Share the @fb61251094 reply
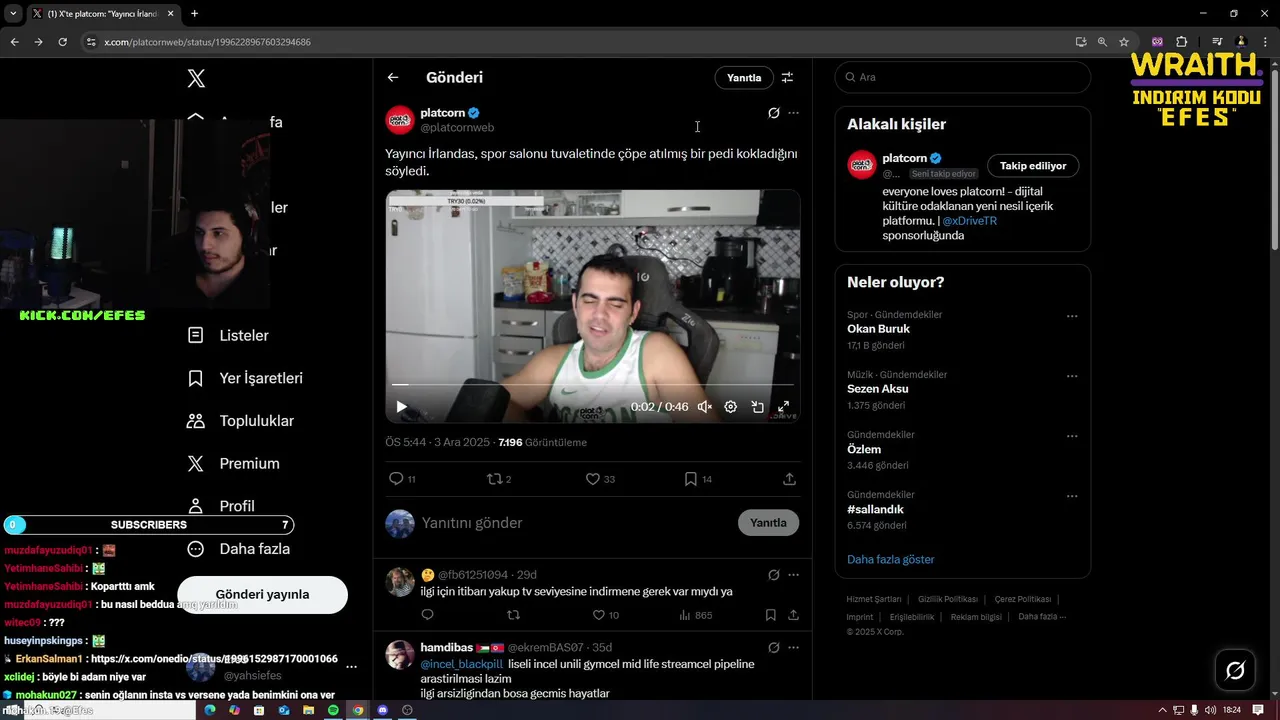Screen dimensions: 1280x720 793,615
